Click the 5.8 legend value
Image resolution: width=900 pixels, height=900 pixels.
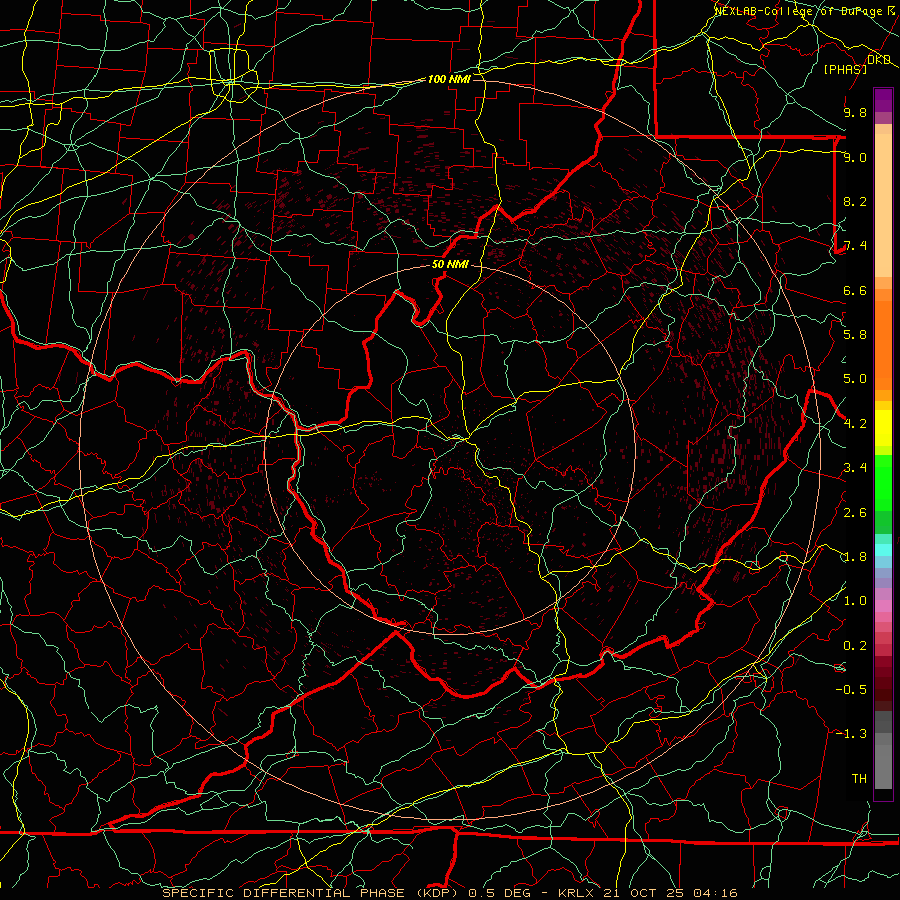855,335
